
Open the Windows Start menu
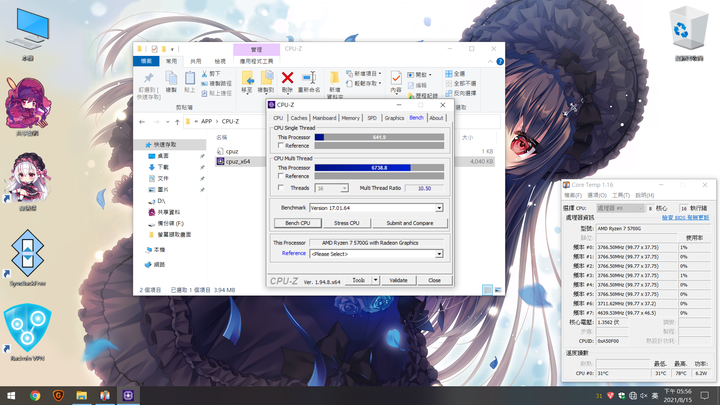[11, 395]
